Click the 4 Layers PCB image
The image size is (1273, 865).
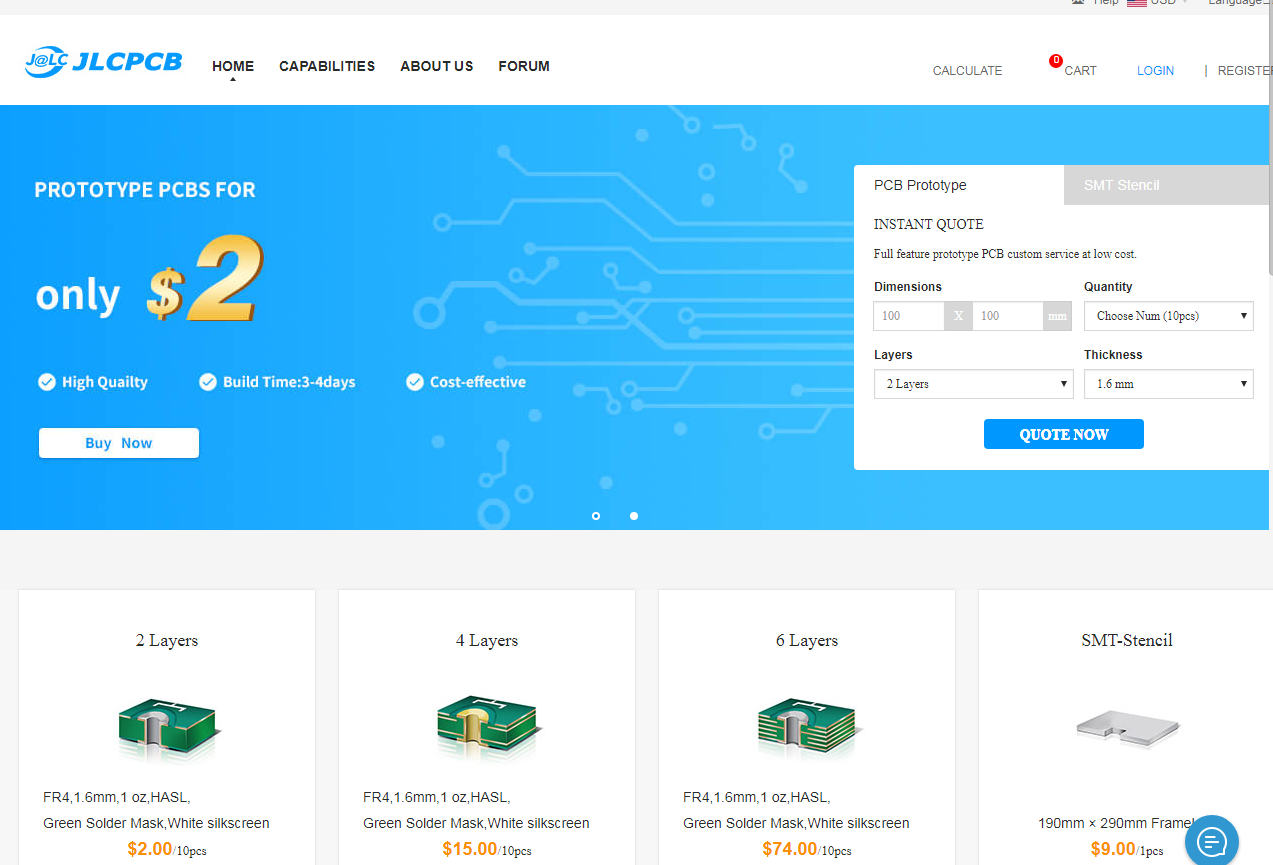488,731
